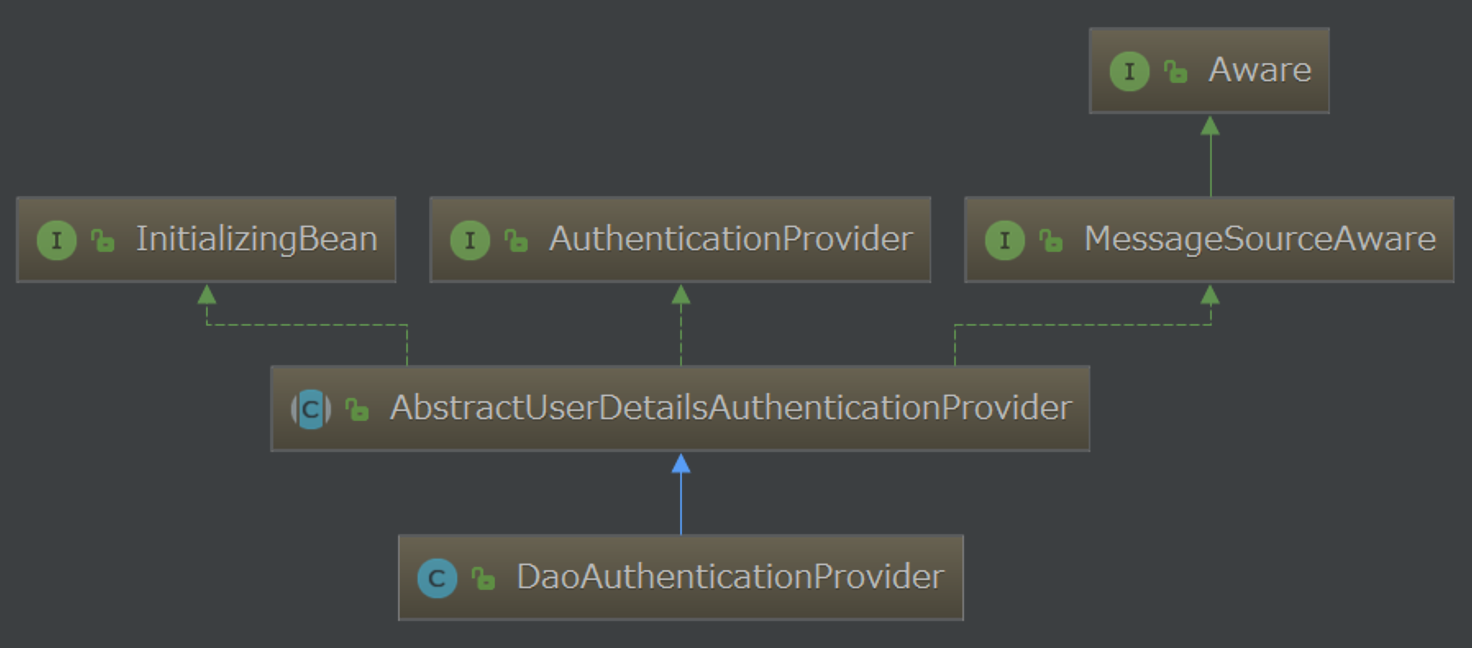Select the InitializingBean label text
The height and width of the screenshot is (648, 1472).
[257, 239]
